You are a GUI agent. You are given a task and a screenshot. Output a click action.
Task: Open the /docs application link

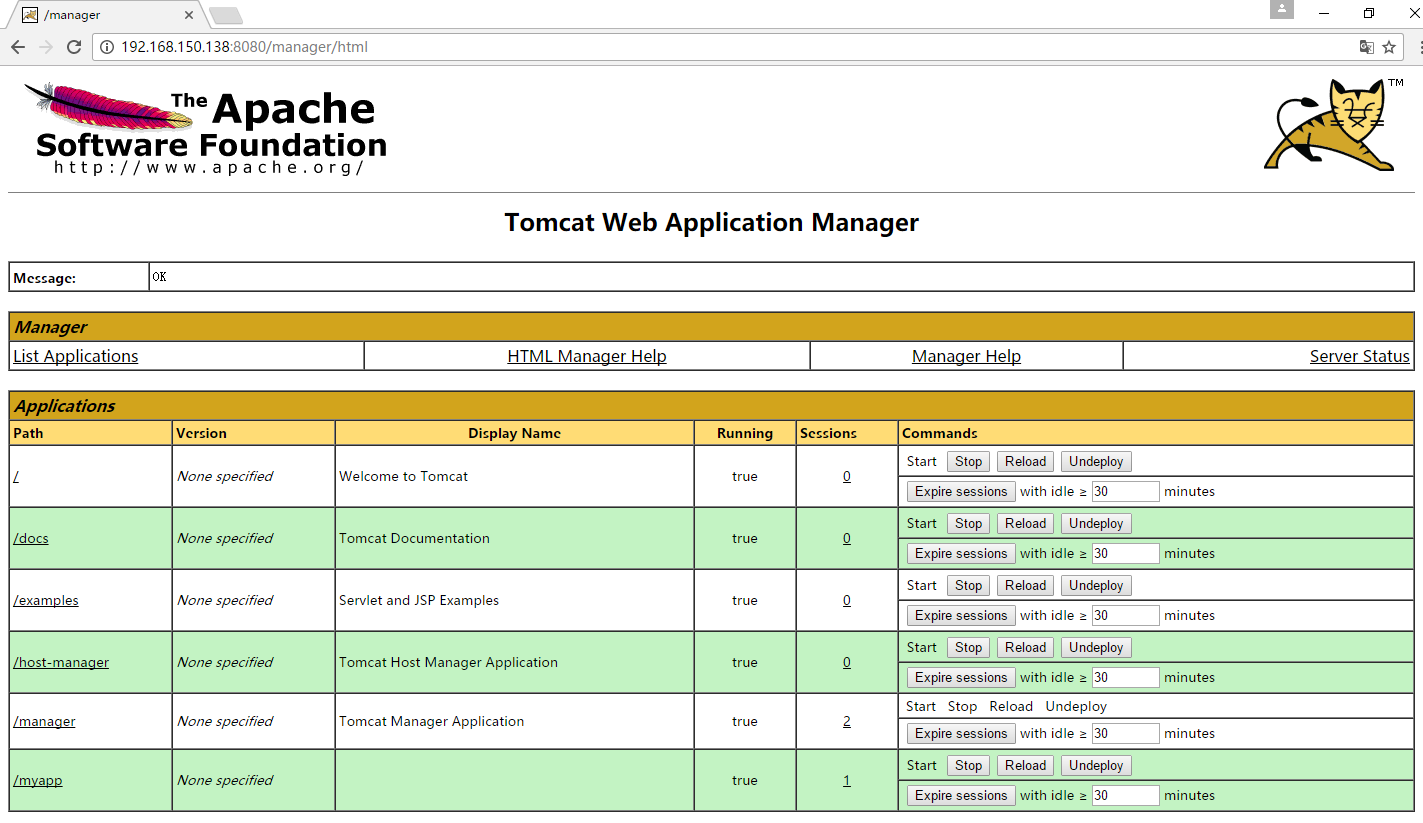coord(31,538)
